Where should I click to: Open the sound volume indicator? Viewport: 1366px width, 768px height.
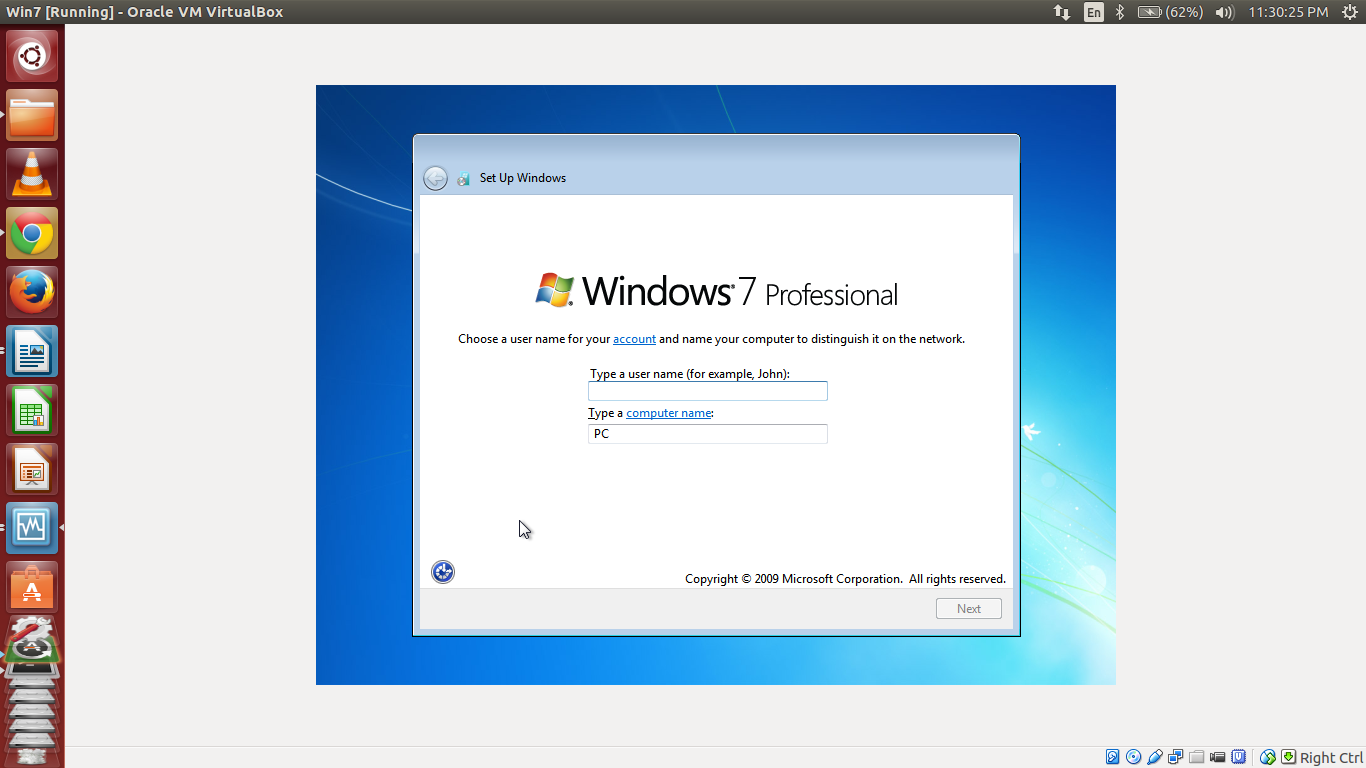[1224, 12]
